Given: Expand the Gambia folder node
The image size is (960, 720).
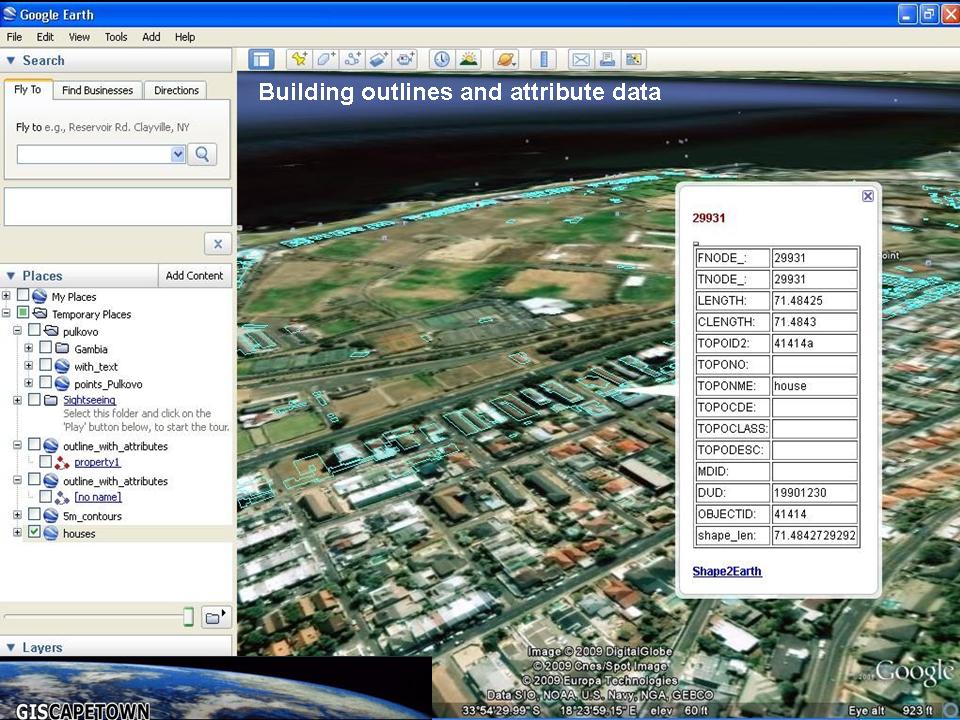Looking at the screenshot, I should pos(29,348).
